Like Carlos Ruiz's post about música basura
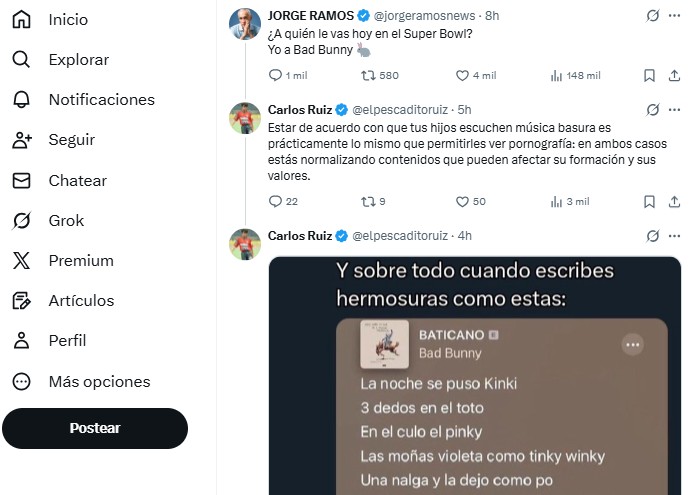This screenshot has width=689, height=495. click(462, 201)
